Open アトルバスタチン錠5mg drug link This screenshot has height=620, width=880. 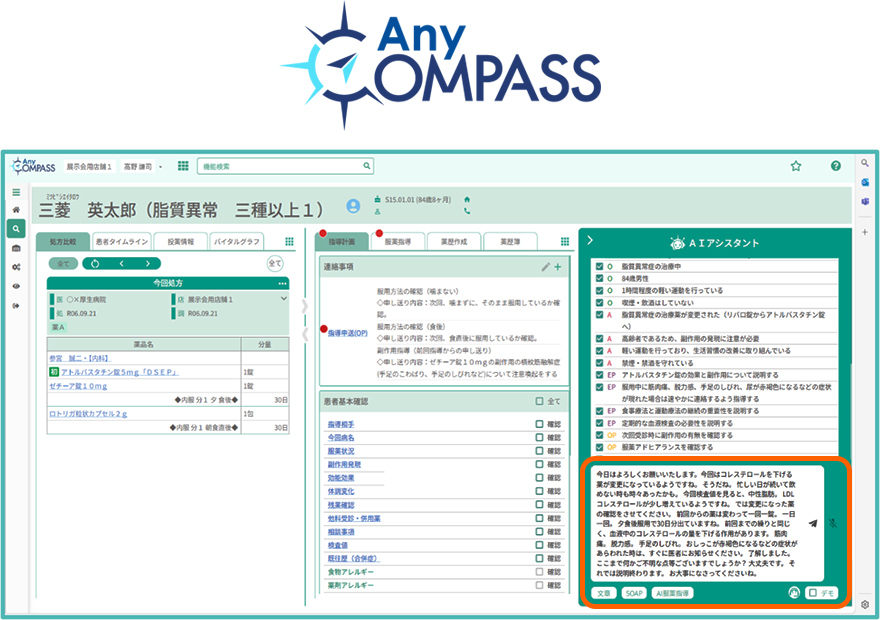[x=120, y=372]
